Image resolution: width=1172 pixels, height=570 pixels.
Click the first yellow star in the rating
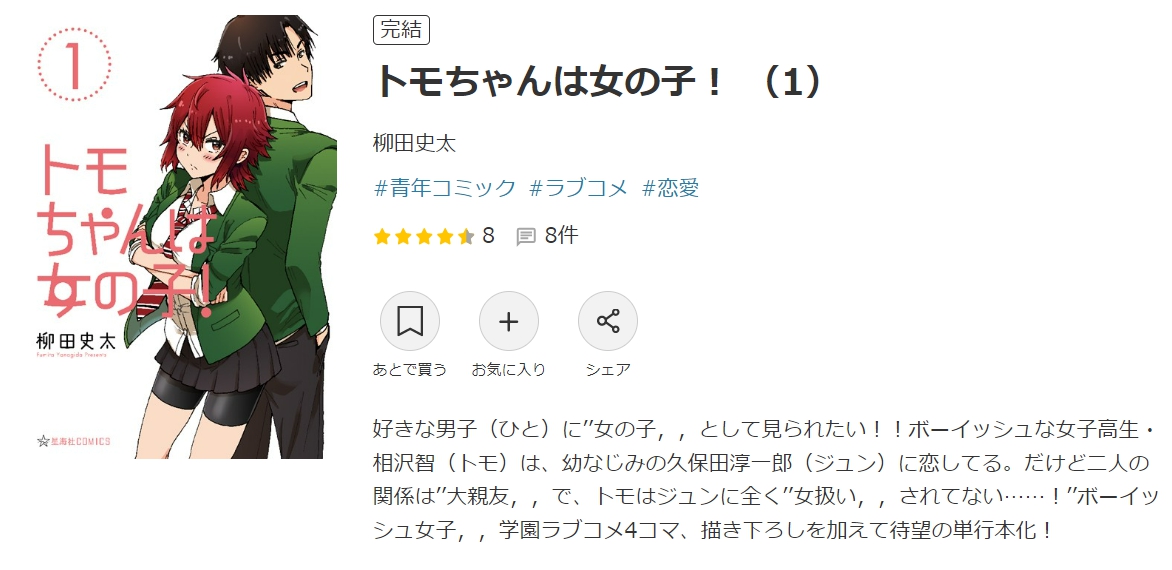[x=382, y=237]
